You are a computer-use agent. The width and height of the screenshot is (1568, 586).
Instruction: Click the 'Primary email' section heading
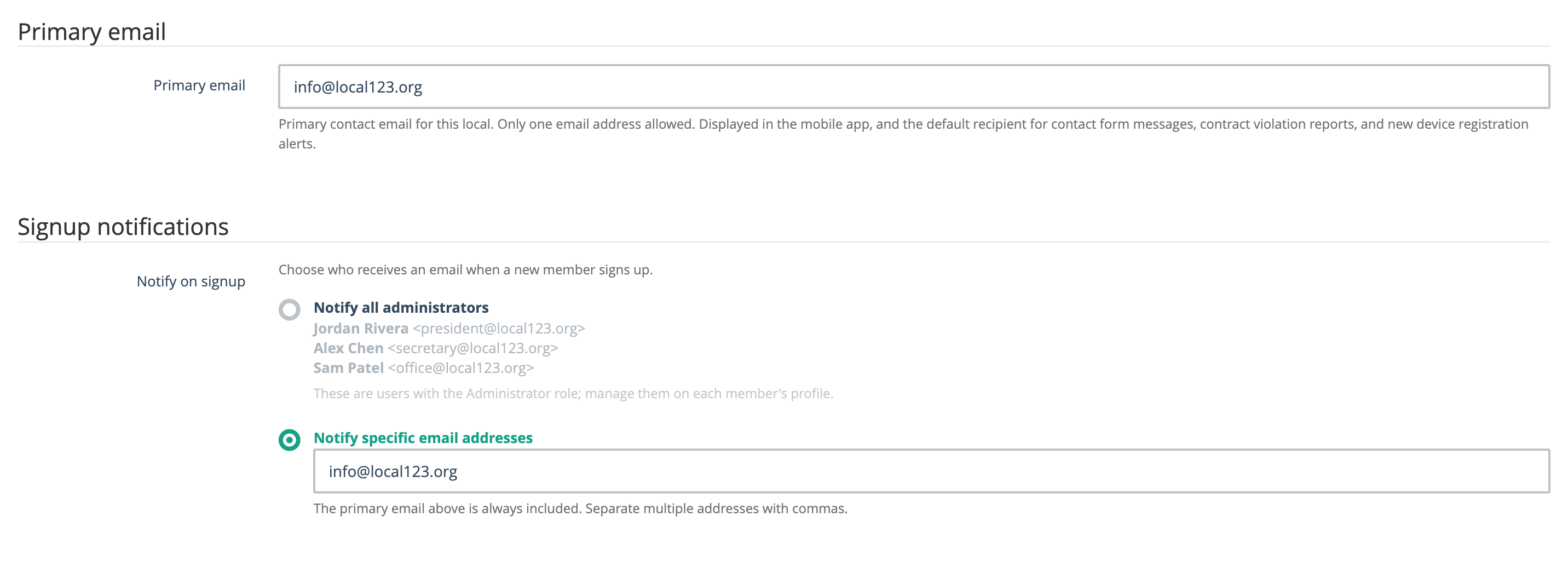pyautogui.click(x=92, y=32)
